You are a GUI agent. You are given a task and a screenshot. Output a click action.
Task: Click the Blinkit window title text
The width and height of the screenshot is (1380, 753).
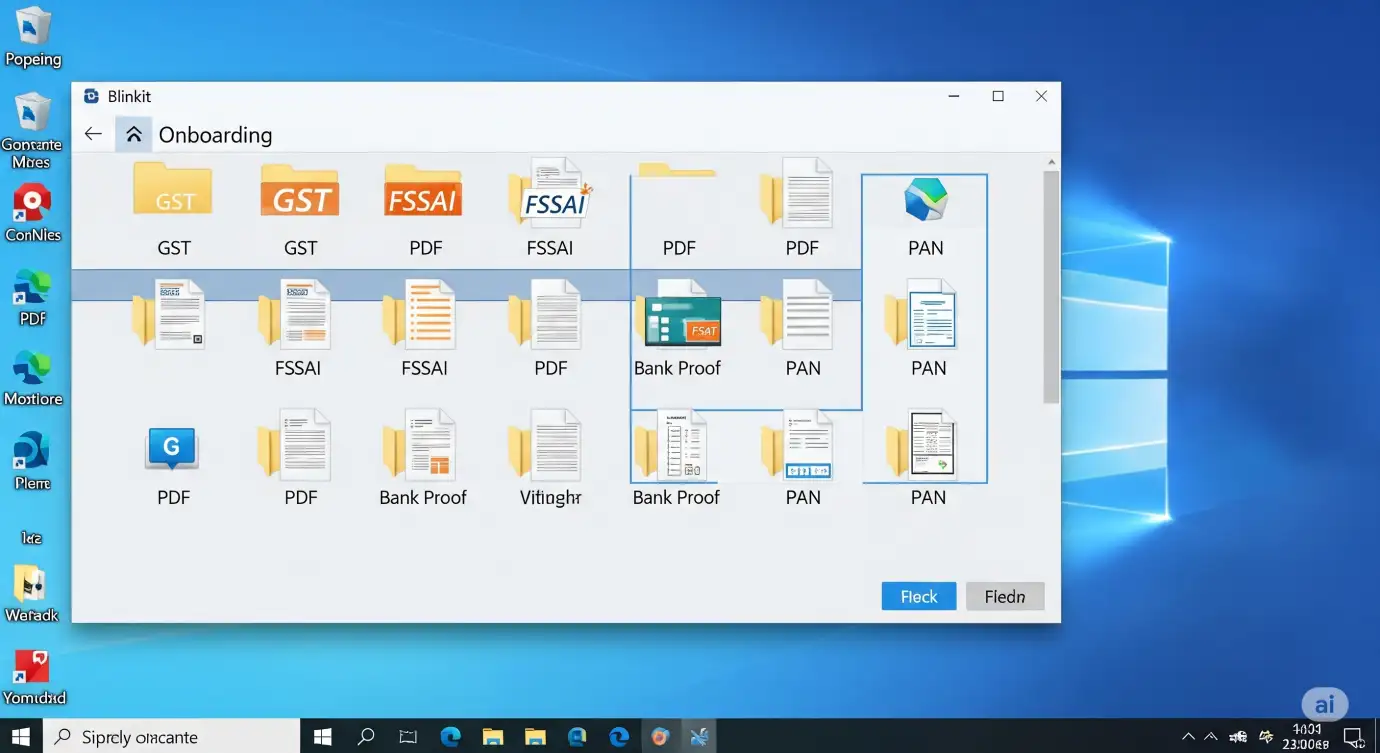click(x=130, y=96)
